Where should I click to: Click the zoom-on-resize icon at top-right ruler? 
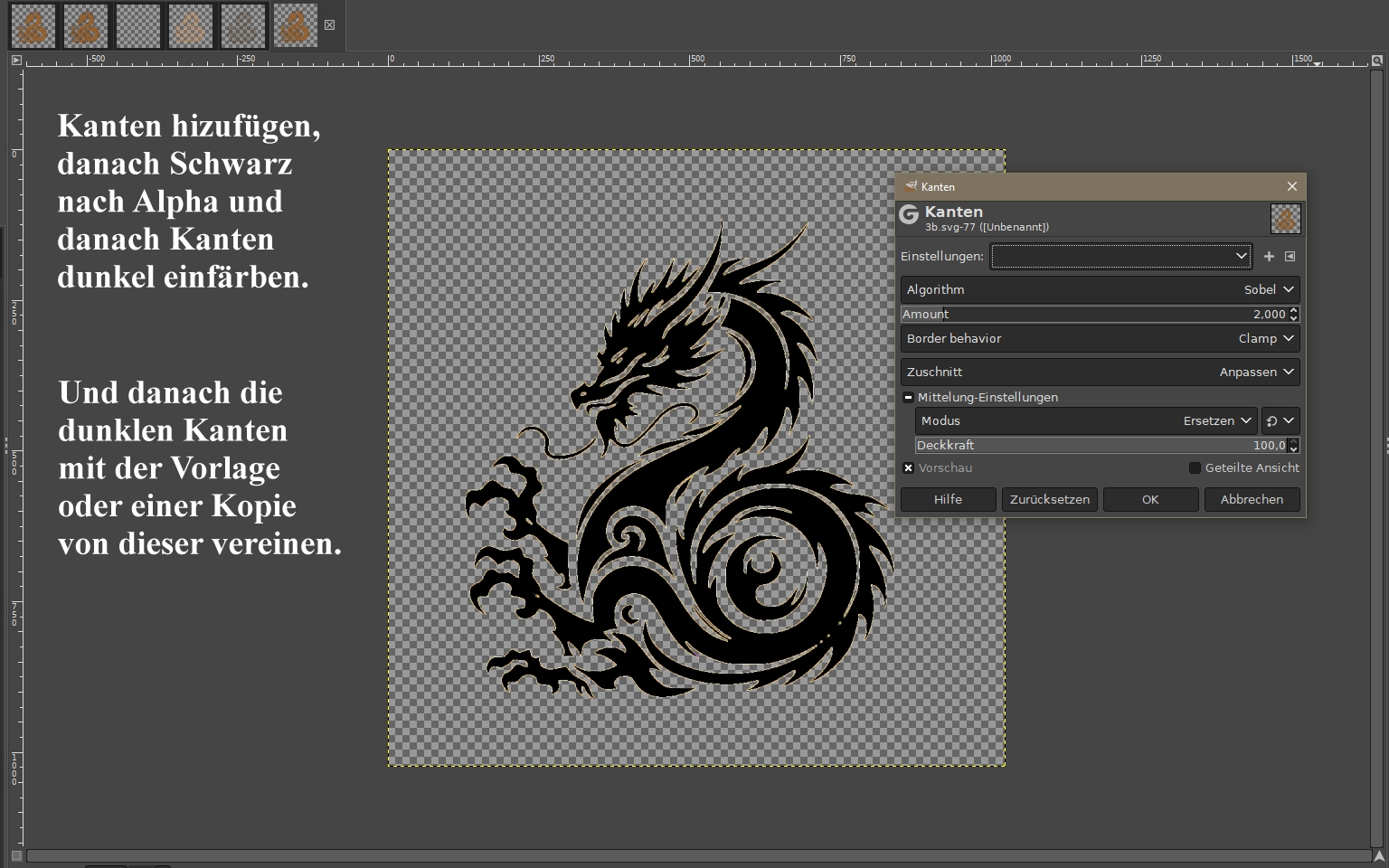point(1377,61)
